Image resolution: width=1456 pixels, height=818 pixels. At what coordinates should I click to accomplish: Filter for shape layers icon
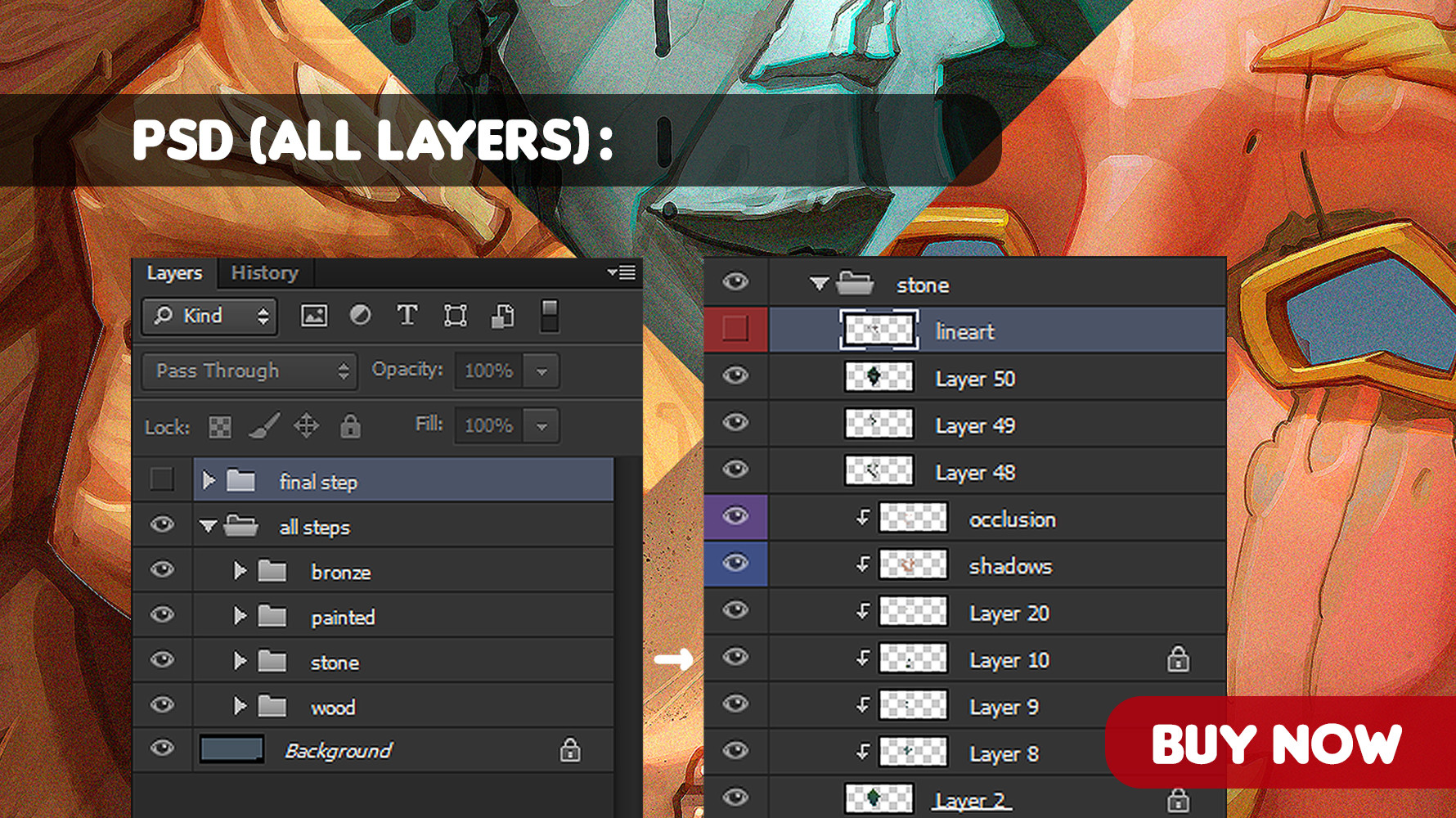click(x=456, y=316)
